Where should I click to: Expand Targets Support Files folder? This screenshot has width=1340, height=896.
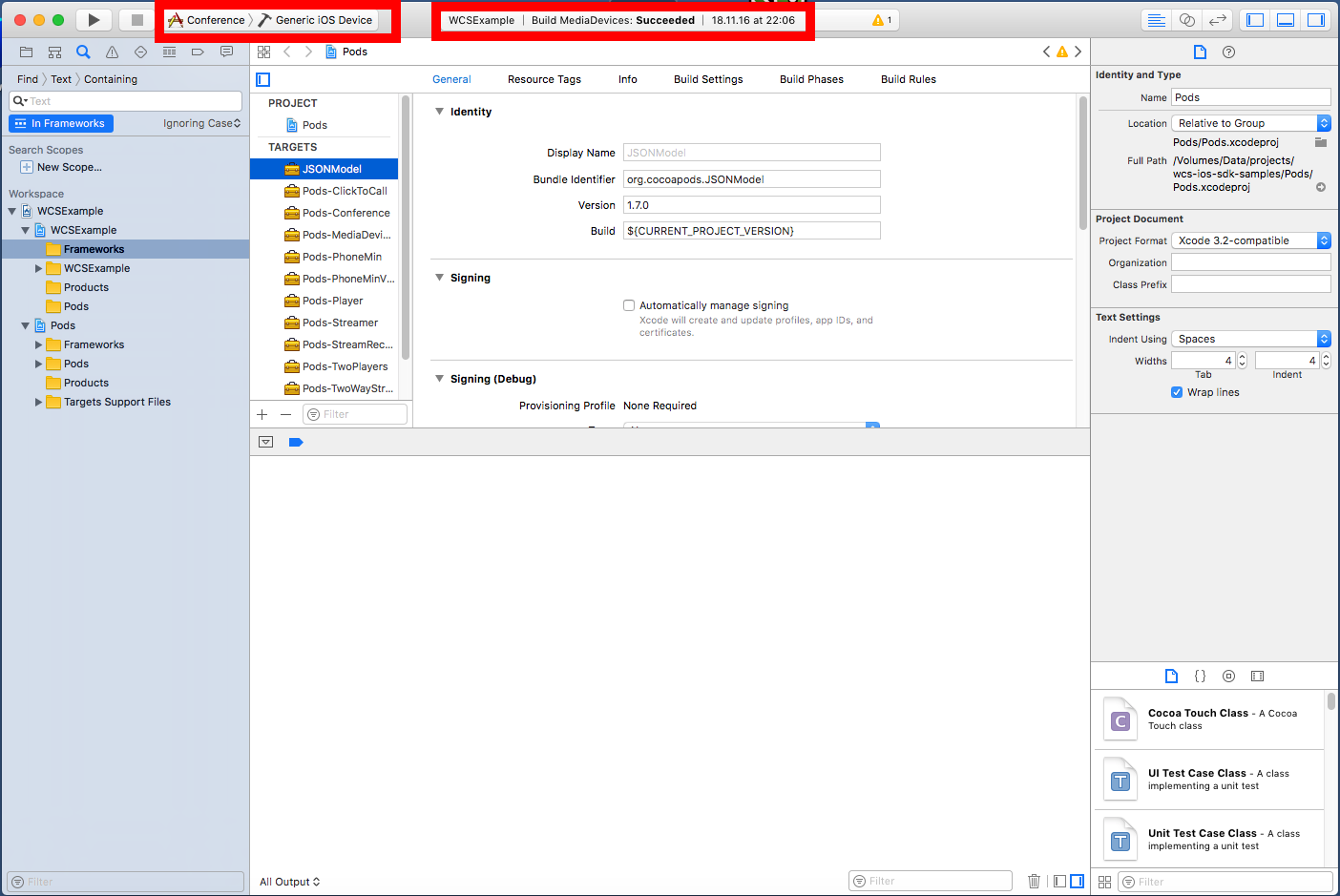tap(38, 402)
